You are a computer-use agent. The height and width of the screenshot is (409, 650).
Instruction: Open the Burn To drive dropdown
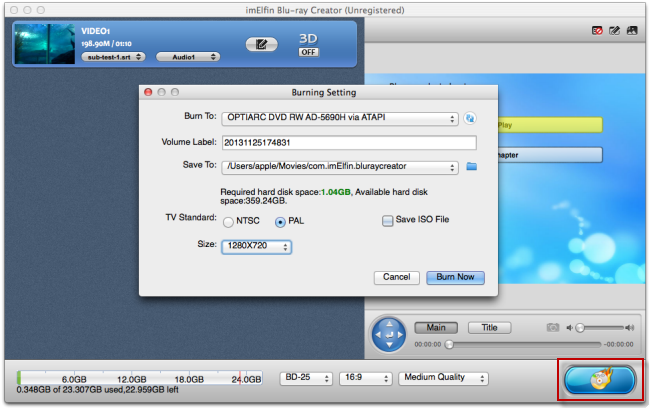click(x=340, y=119)
